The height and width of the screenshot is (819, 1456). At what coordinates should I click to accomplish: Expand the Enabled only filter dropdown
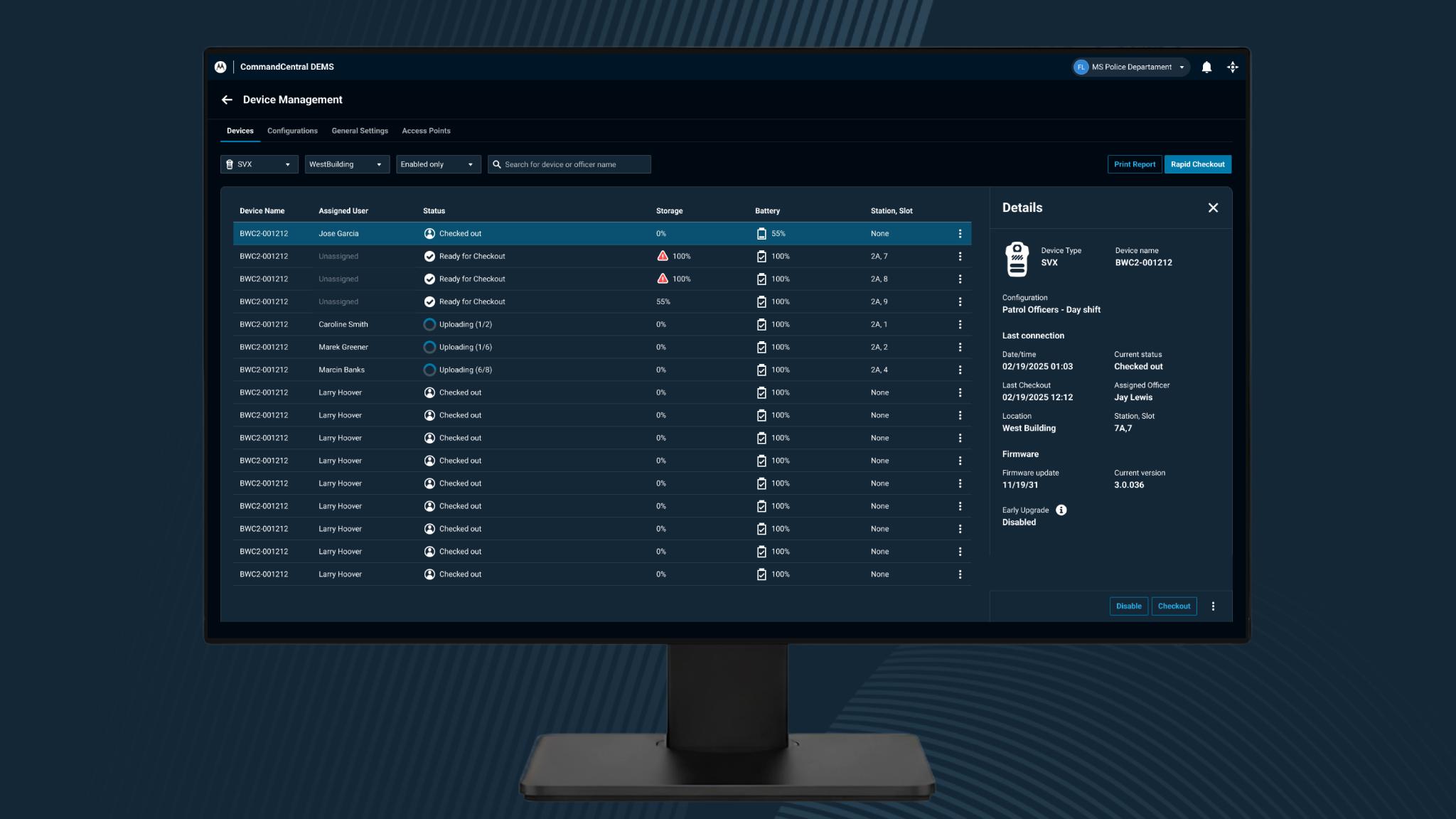coord(438,165)
